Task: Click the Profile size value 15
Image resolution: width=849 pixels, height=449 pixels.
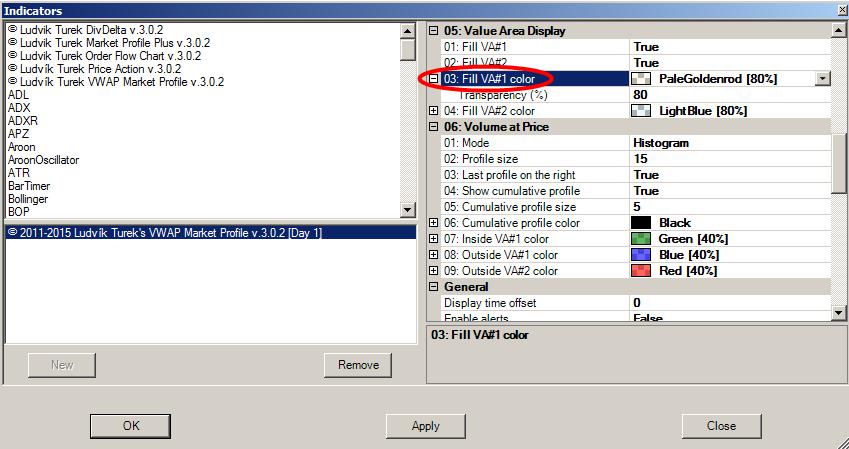Action: [729, 159]
